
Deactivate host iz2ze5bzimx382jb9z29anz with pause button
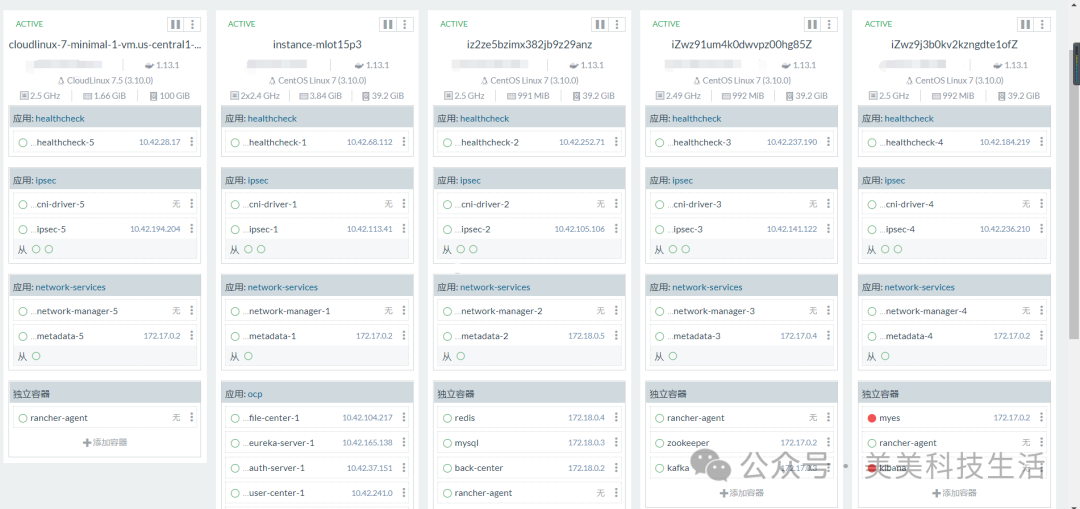point(599,24)
